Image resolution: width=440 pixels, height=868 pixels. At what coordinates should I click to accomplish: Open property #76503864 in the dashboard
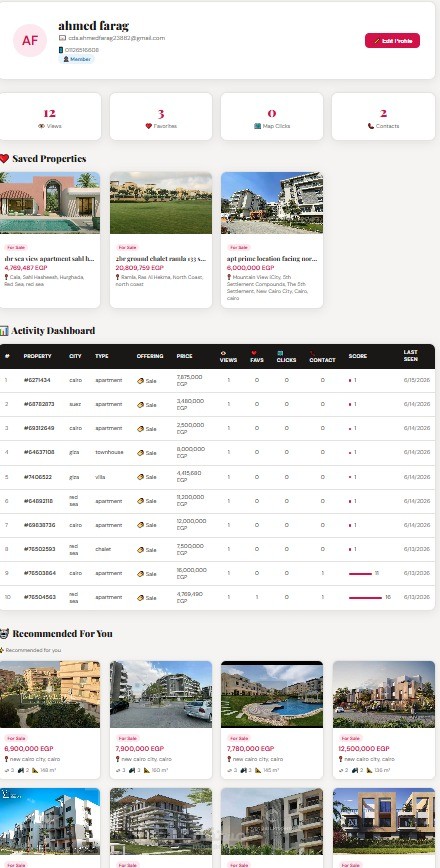(39, 574)
